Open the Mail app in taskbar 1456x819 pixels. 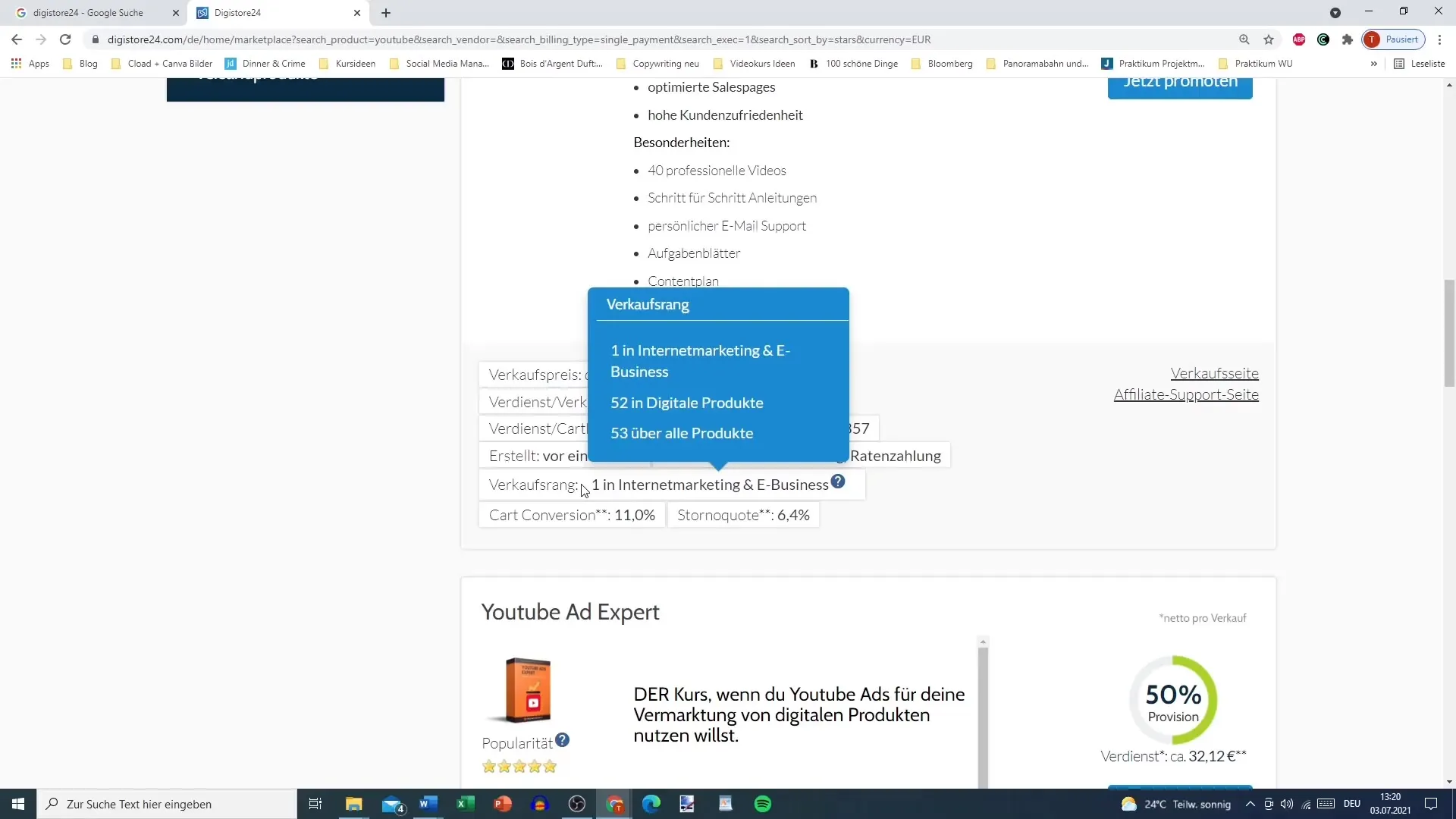(392, 804)
